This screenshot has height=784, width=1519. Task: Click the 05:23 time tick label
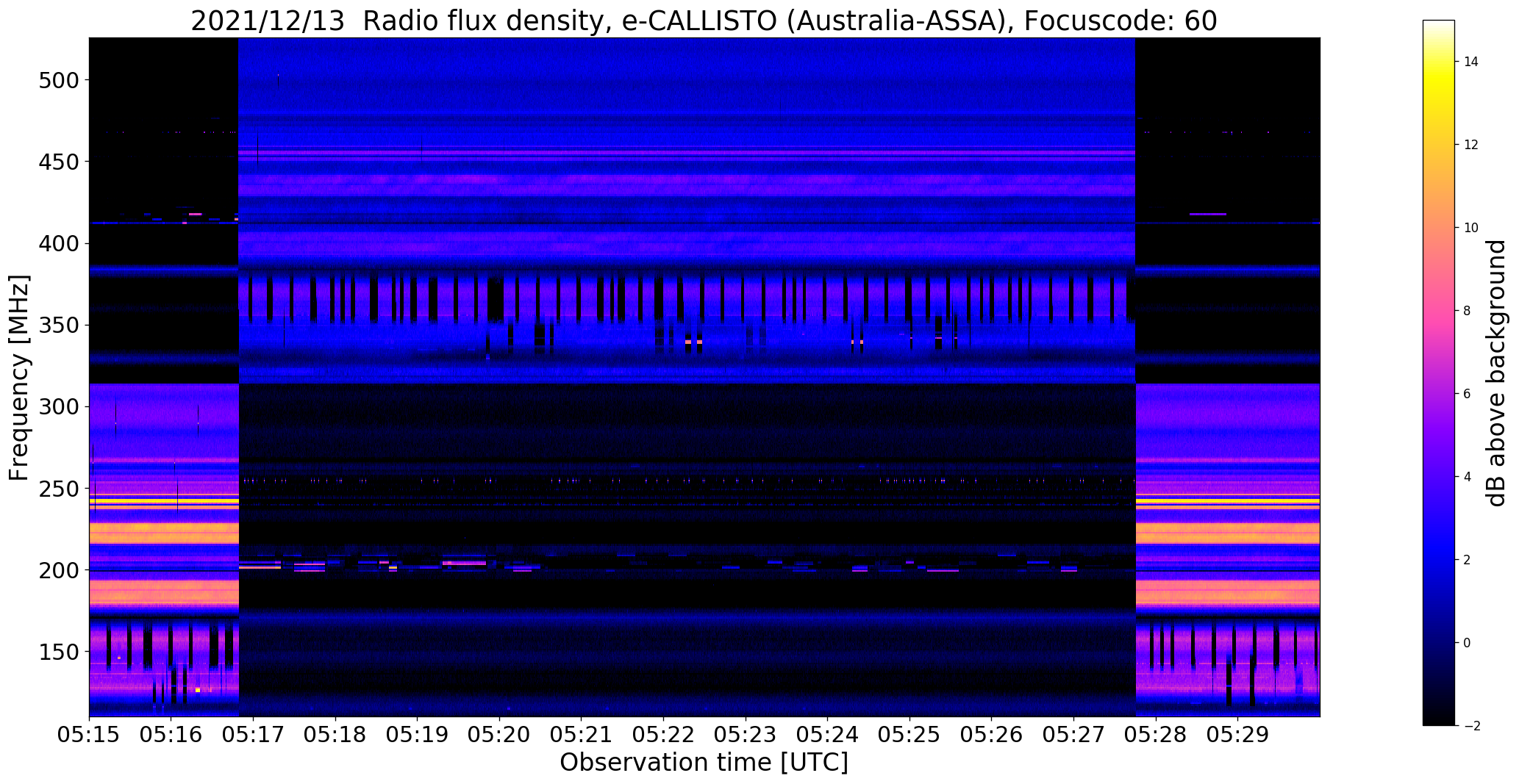(746, 735)
